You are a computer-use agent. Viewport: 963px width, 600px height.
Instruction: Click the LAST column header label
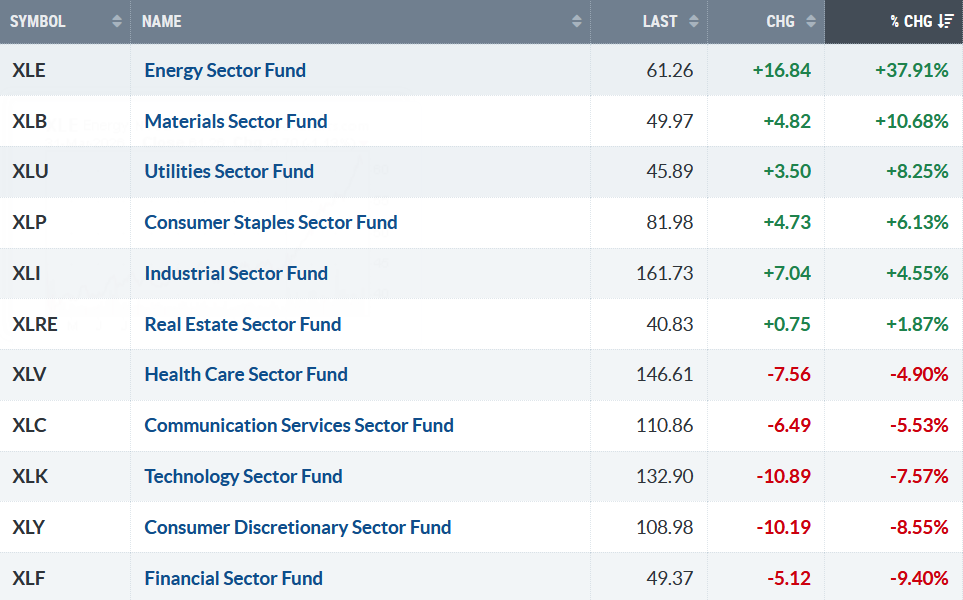point(660,22)
